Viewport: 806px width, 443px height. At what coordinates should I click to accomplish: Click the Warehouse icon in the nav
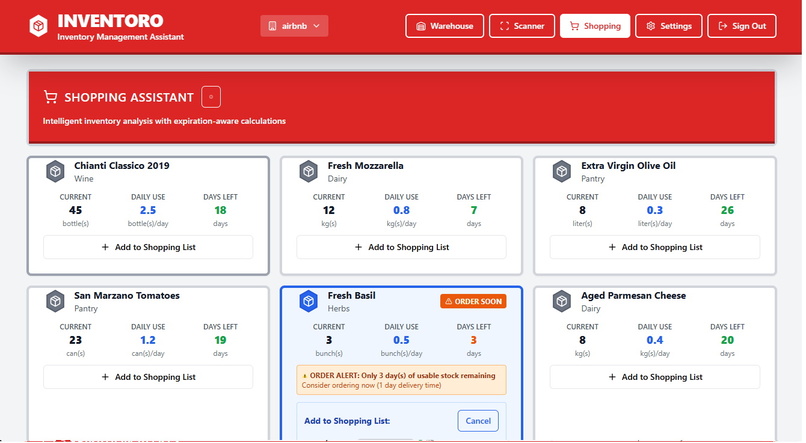421,26
